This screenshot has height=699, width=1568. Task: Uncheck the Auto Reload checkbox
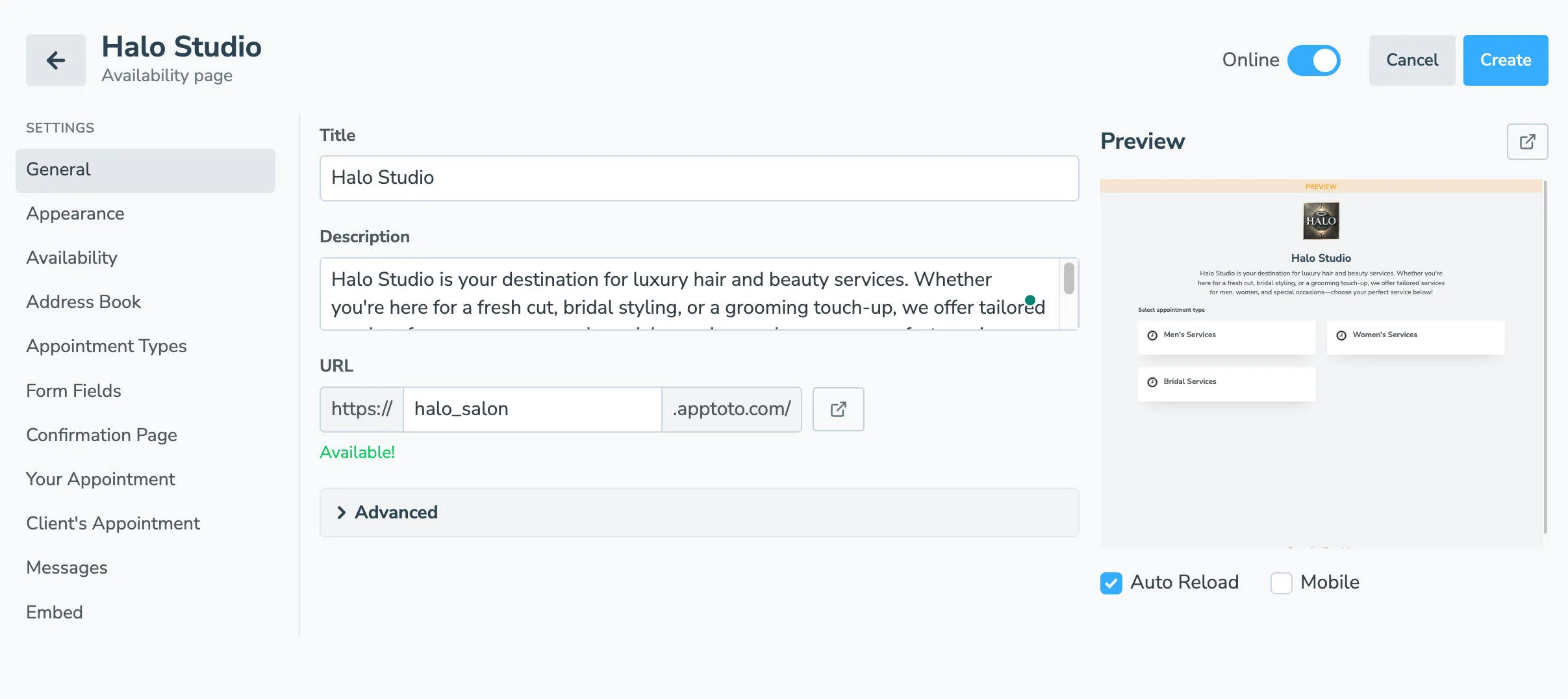tap(1112, 583)
